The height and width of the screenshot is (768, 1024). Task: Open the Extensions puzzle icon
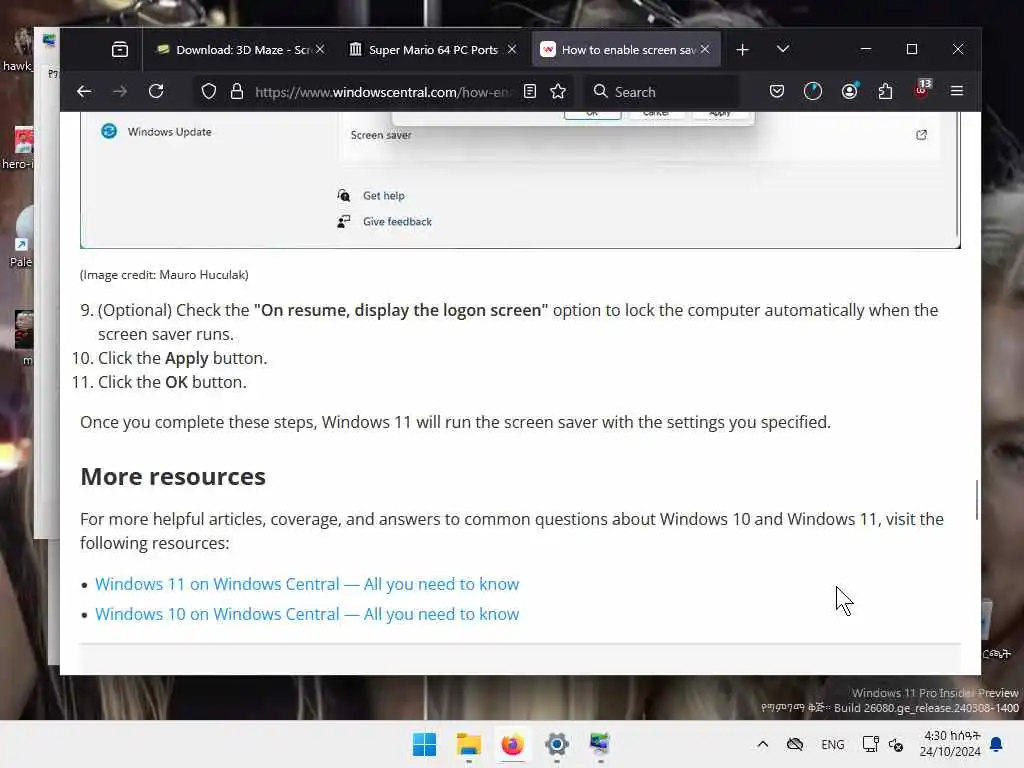[x=886, y=91]
